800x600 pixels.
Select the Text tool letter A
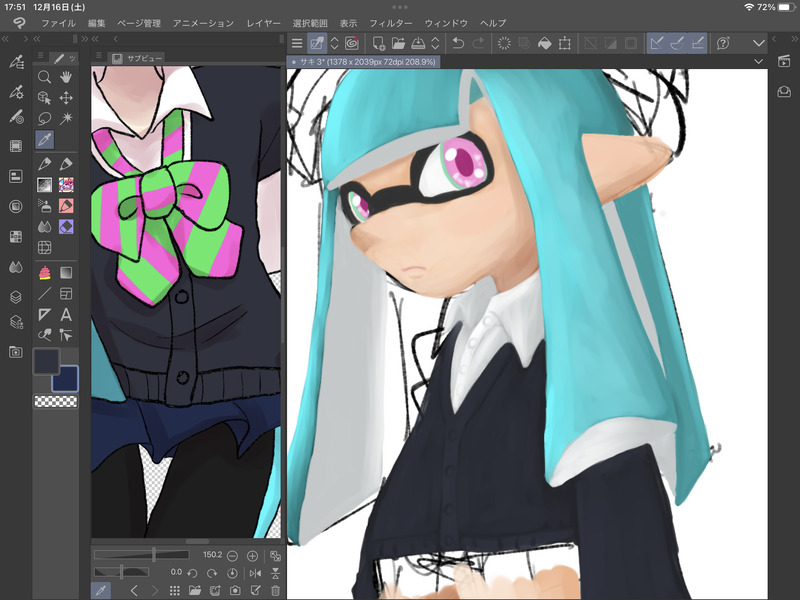[x=66, y=314]
